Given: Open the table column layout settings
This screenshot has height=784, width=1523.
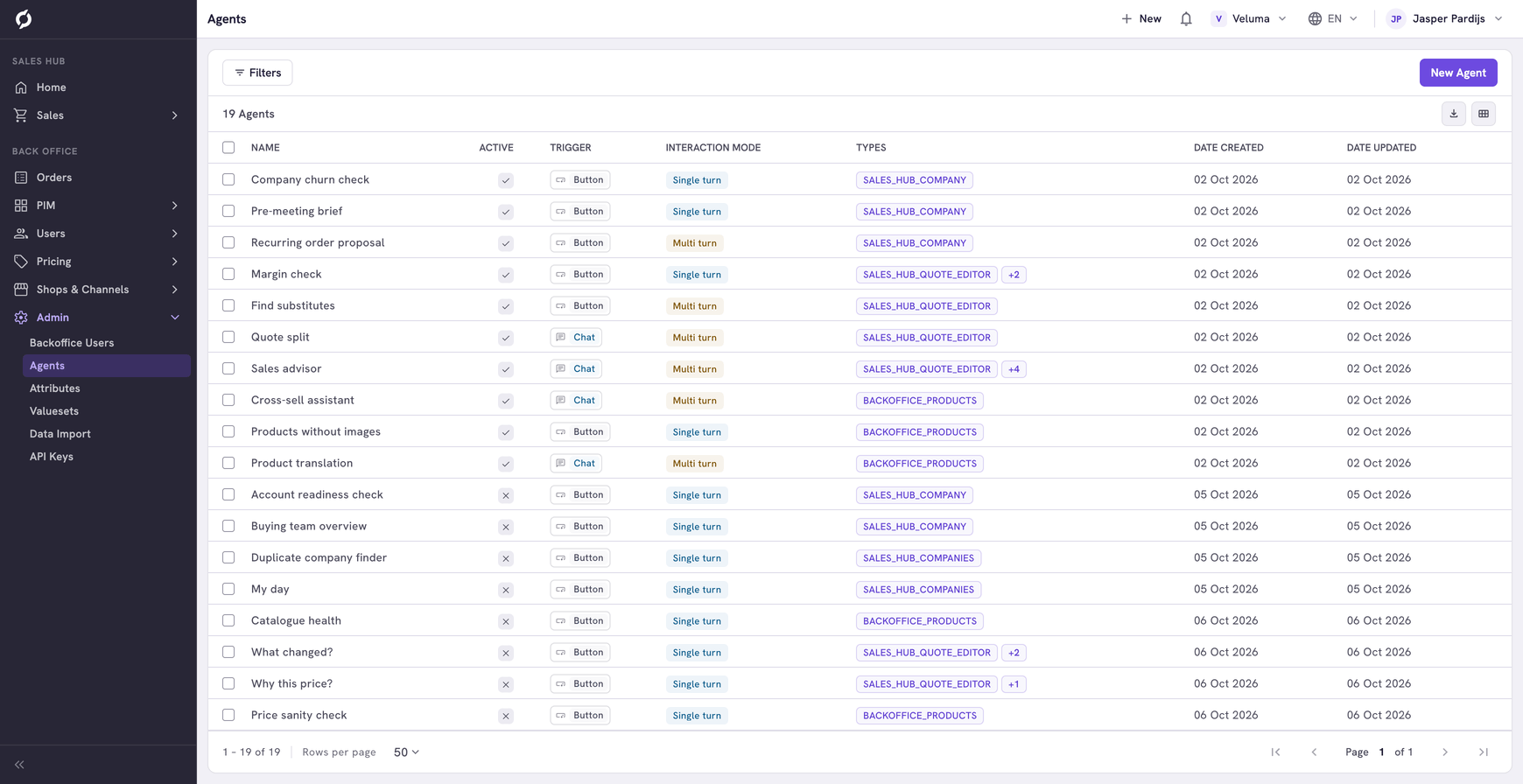Looking at the screenshot, I should [1484, 114].
